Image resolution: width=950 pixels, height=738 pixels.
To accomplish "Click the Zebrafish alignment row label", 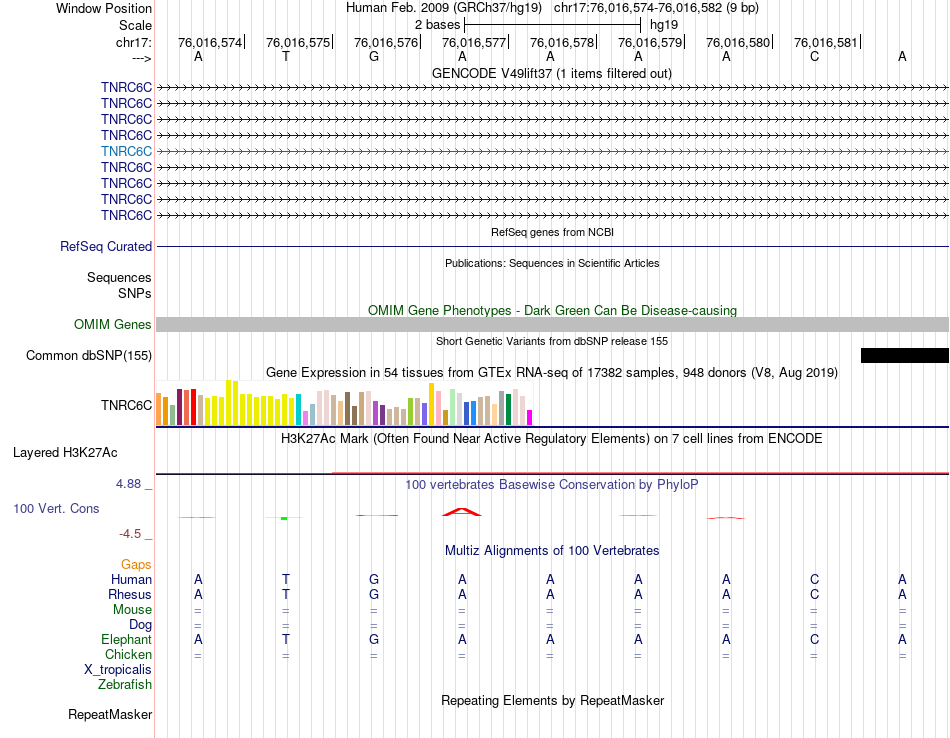I will tap(125, 684).
